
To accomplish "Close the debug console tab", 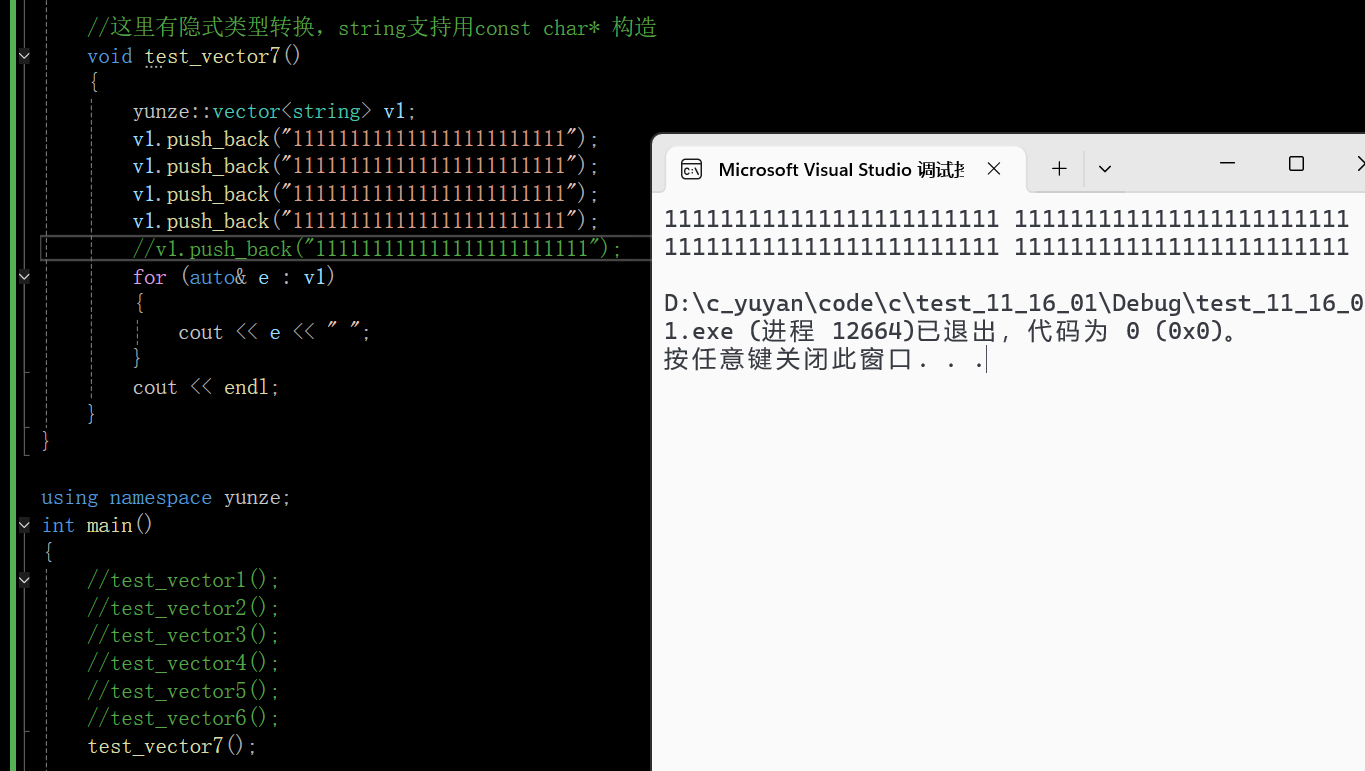I will point(993,169).
